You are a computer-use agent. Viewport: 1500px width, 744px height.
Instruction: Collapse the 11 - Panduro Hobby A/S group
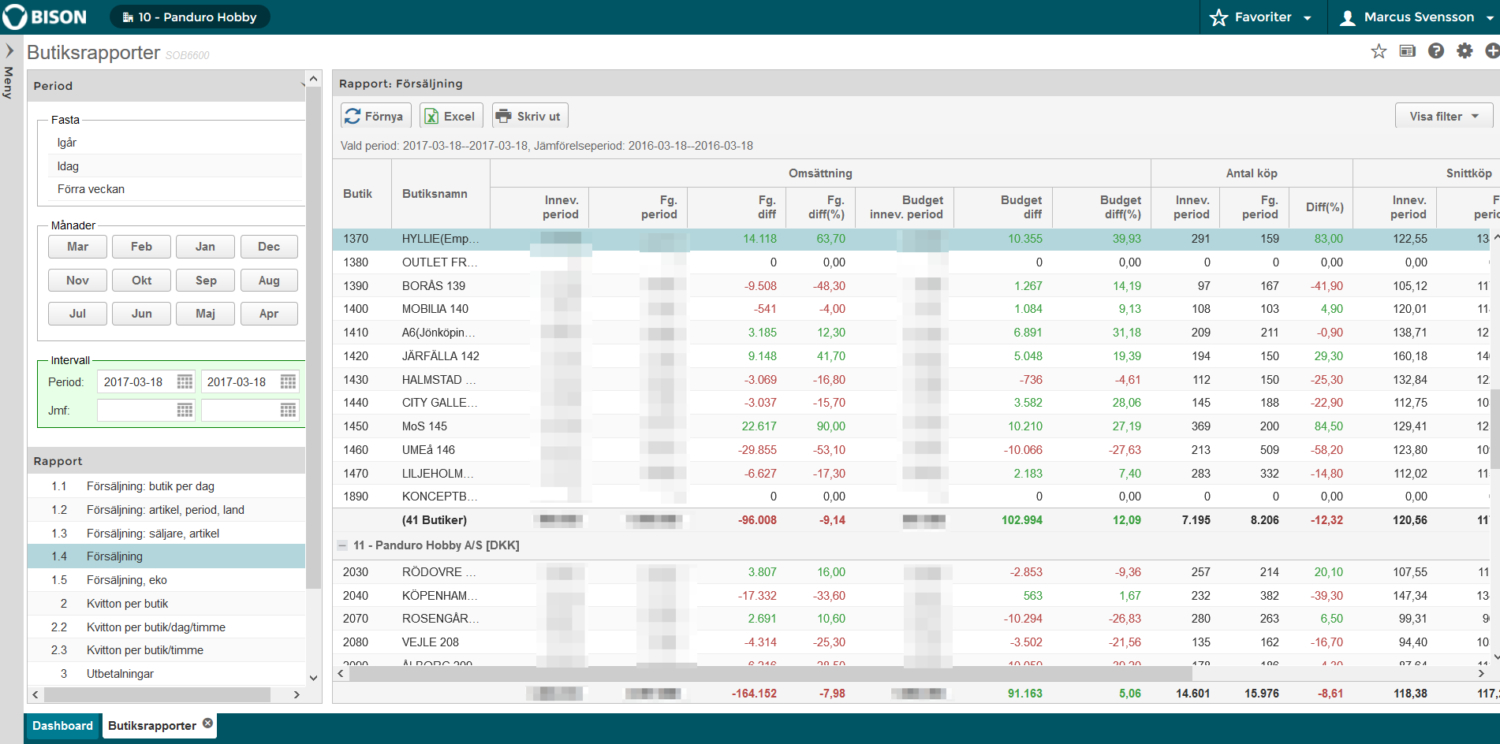(x=342, y=546)
